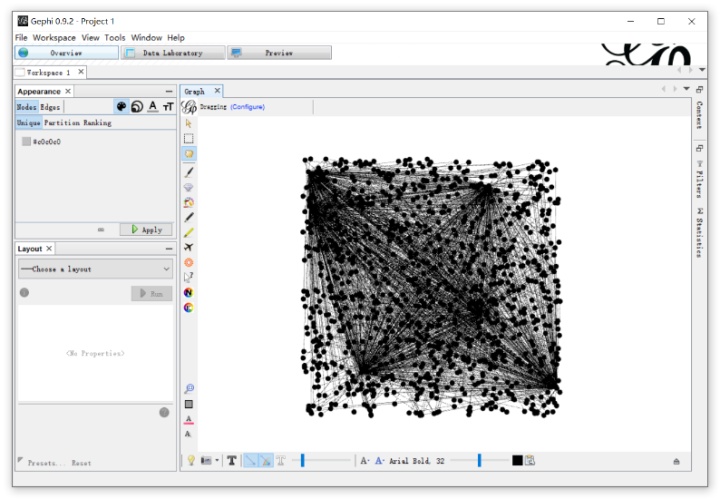The image size is (720, 499).
Task: Open the color mode blue 'A' icon
Action: point(379,460)
